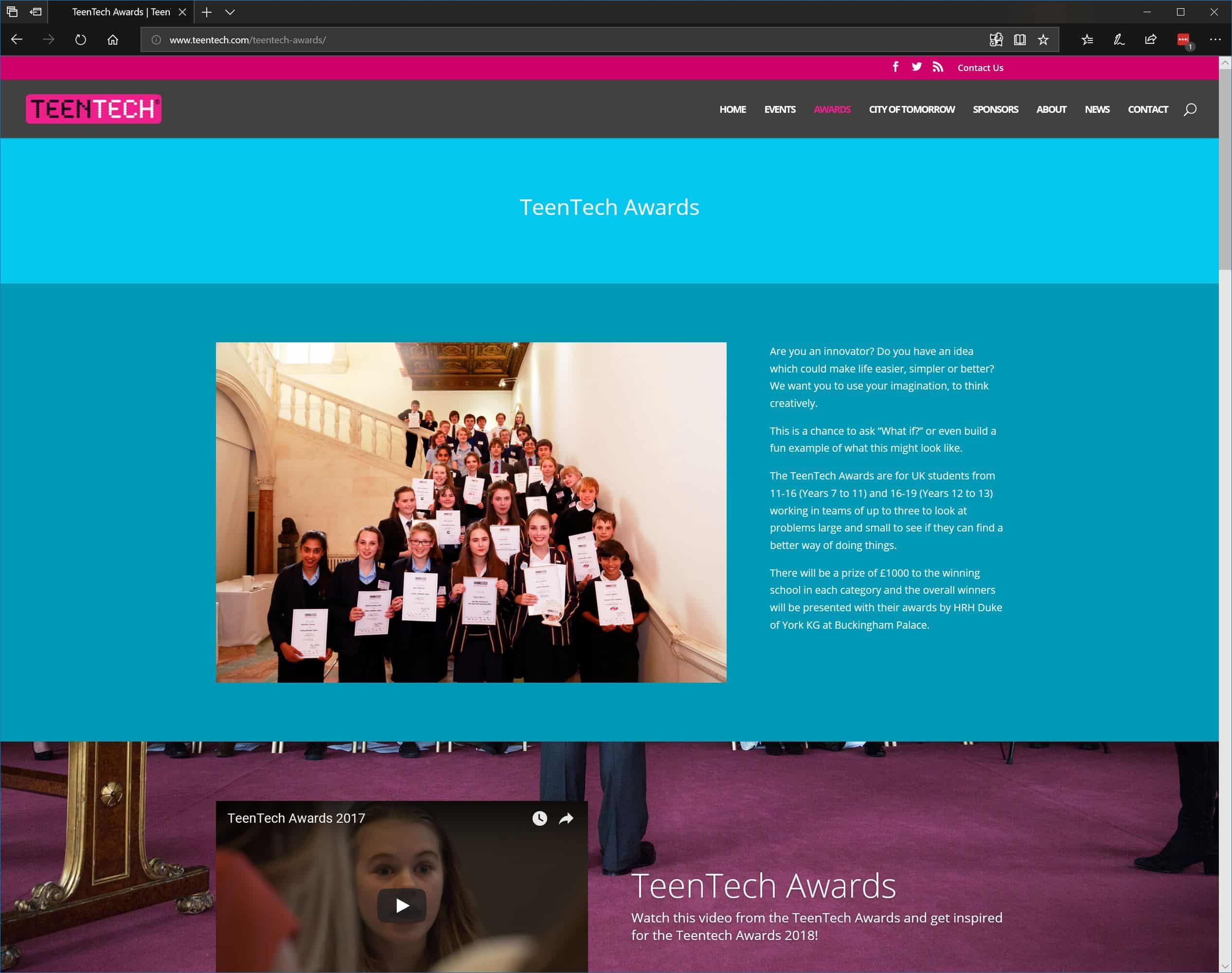Open the TeenTech Twitter feed icon
Image resolution: width=1232 pixels, height=973 pixels.
click(916, 67)
